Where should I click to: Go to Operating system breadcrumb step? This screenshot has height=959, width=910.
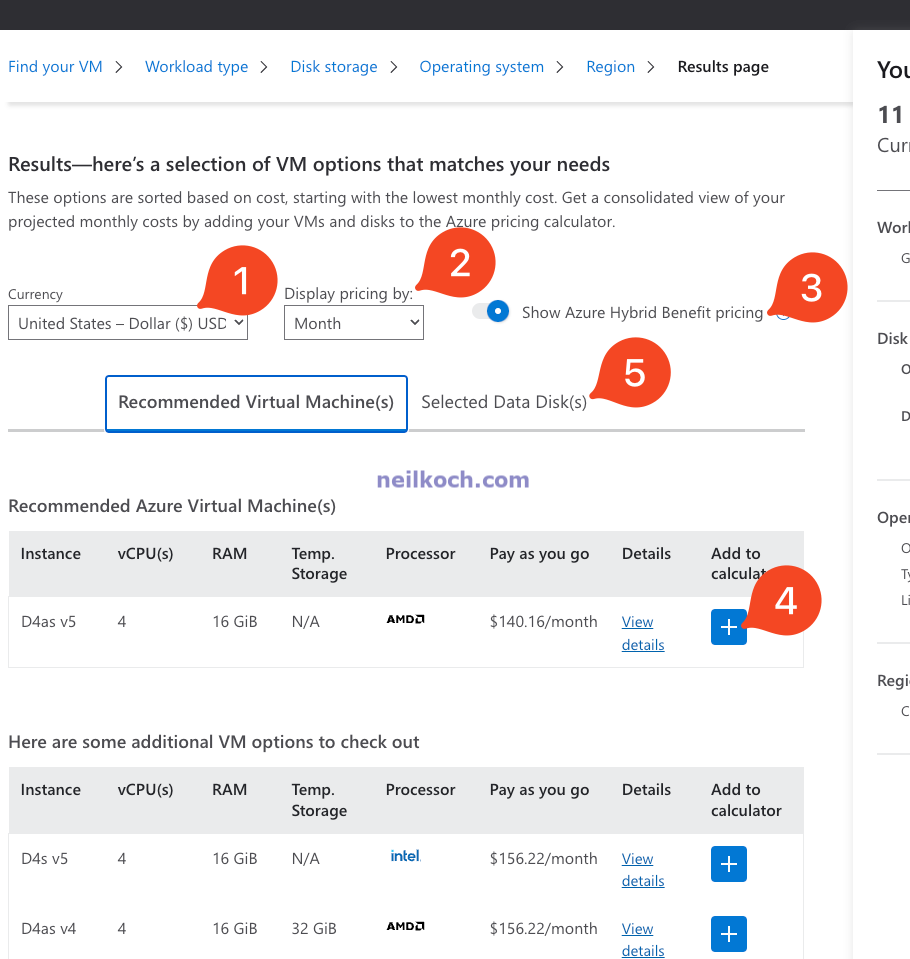[x=481, y=67]
